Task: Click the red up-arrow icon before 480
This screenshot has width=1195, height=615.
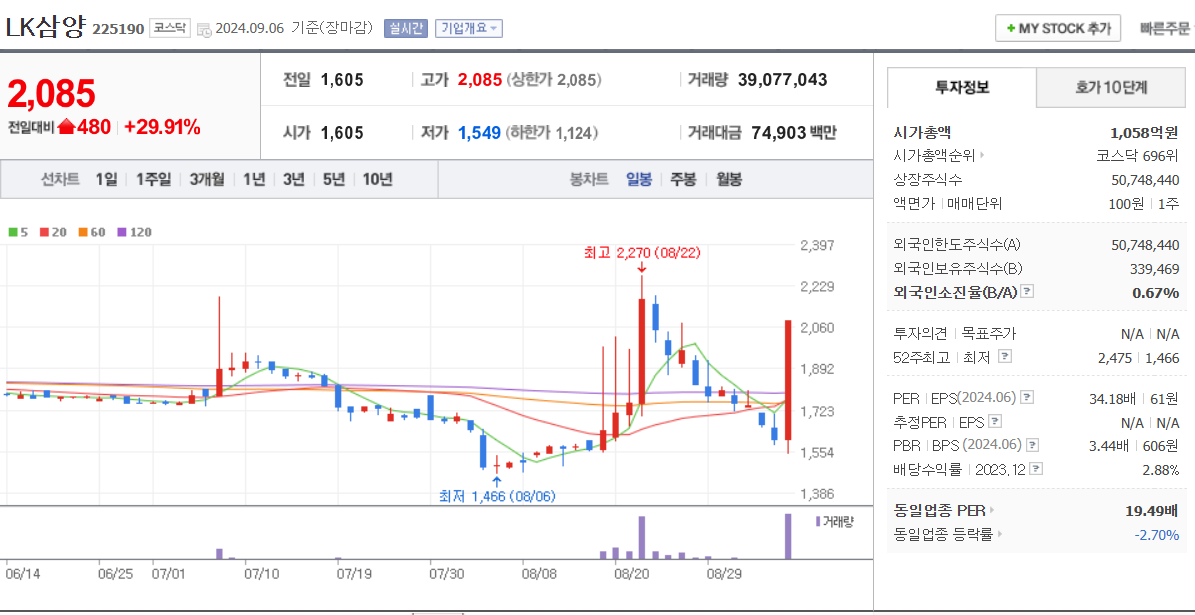Action: [x=66, y=127]
